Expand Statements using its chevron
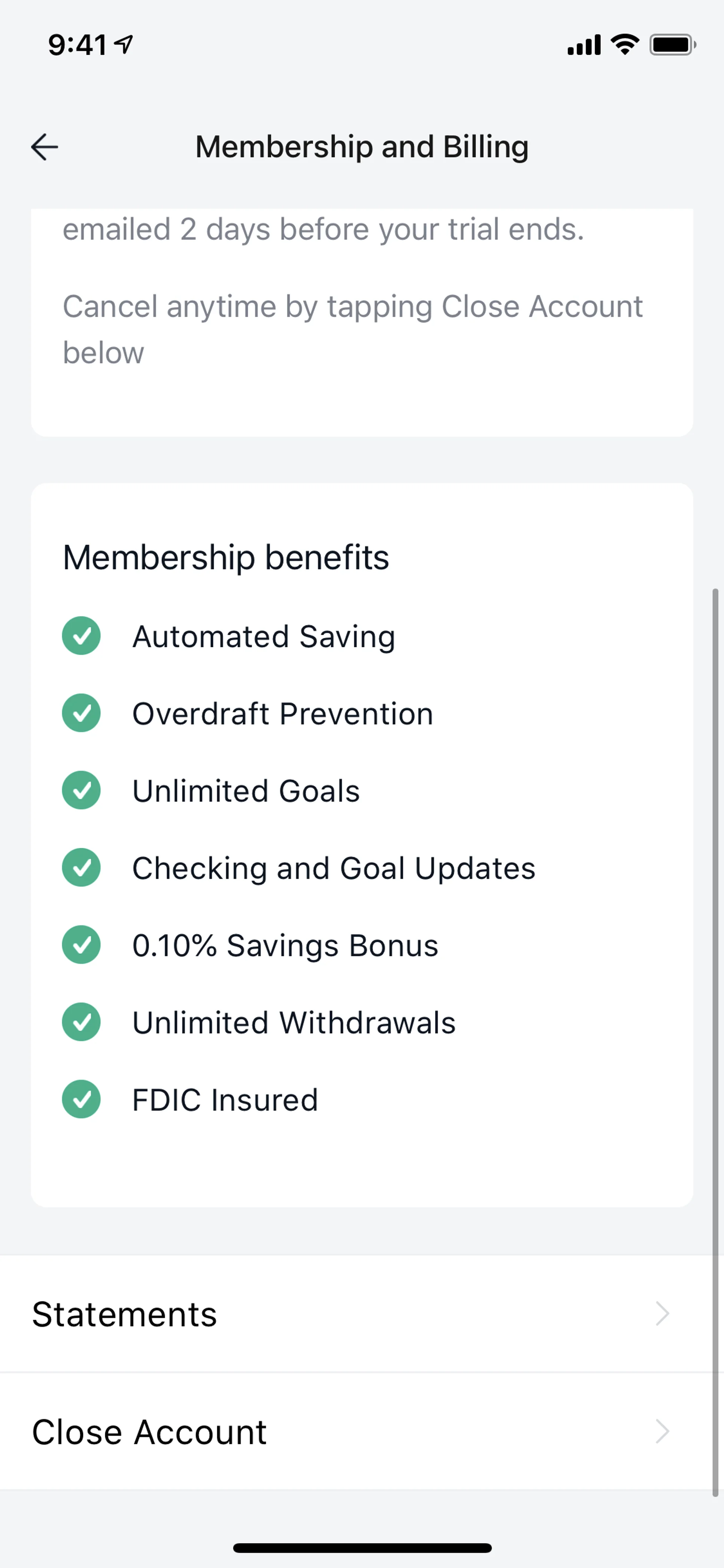 pyautogui.click(x=663, y=1313)
